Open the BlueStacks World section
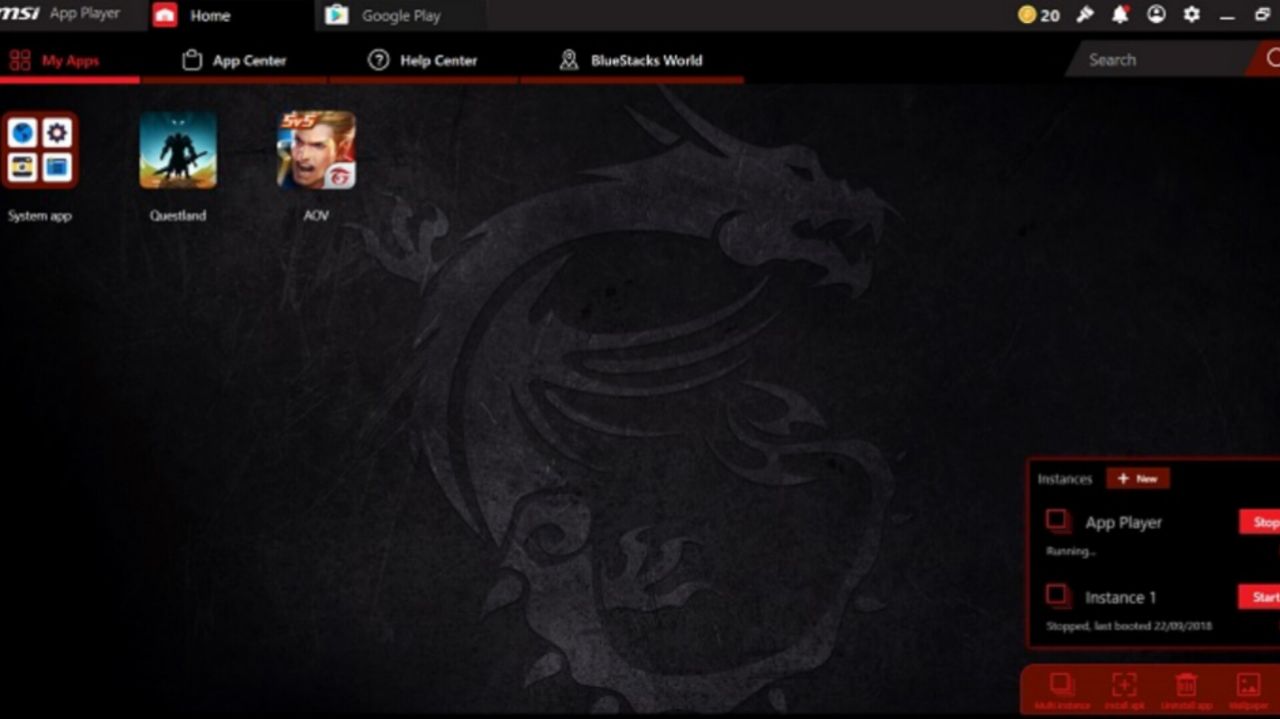Image resolution: width=1280 pixels, height=719 pixels. [632, 60]
